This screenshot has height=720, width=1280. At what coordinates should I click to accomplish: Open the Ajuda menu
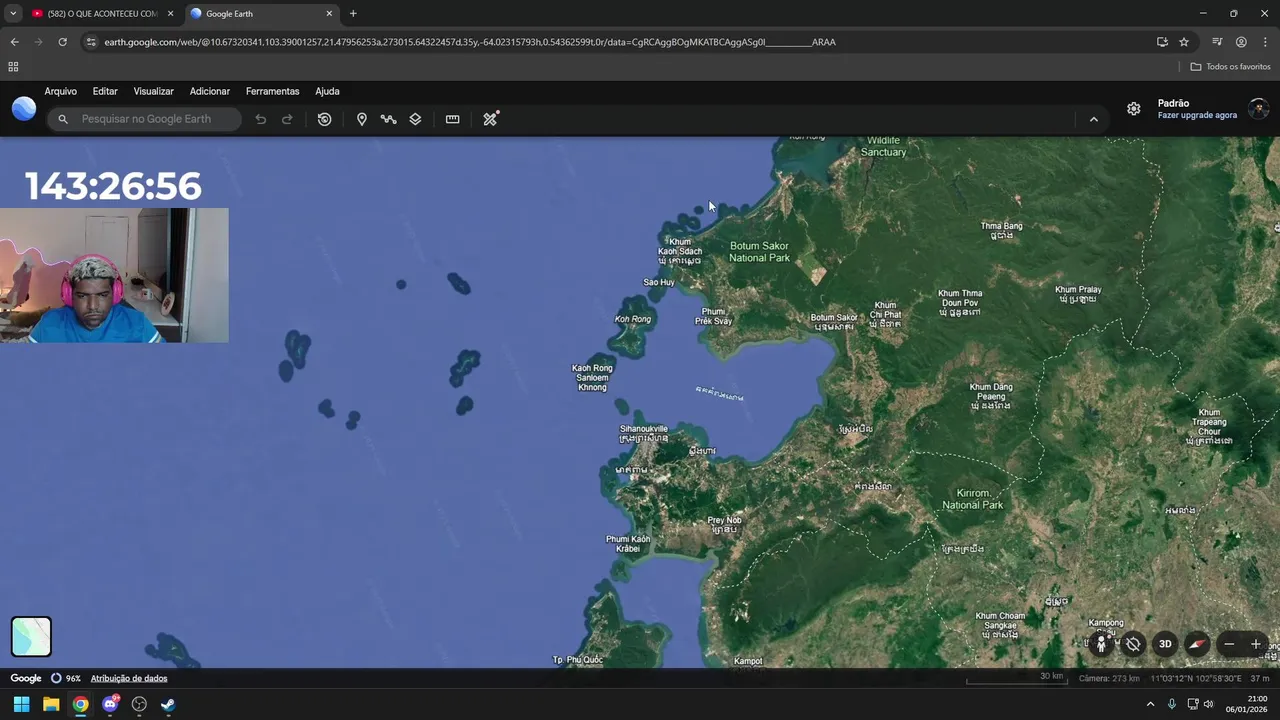click(327, 91)
